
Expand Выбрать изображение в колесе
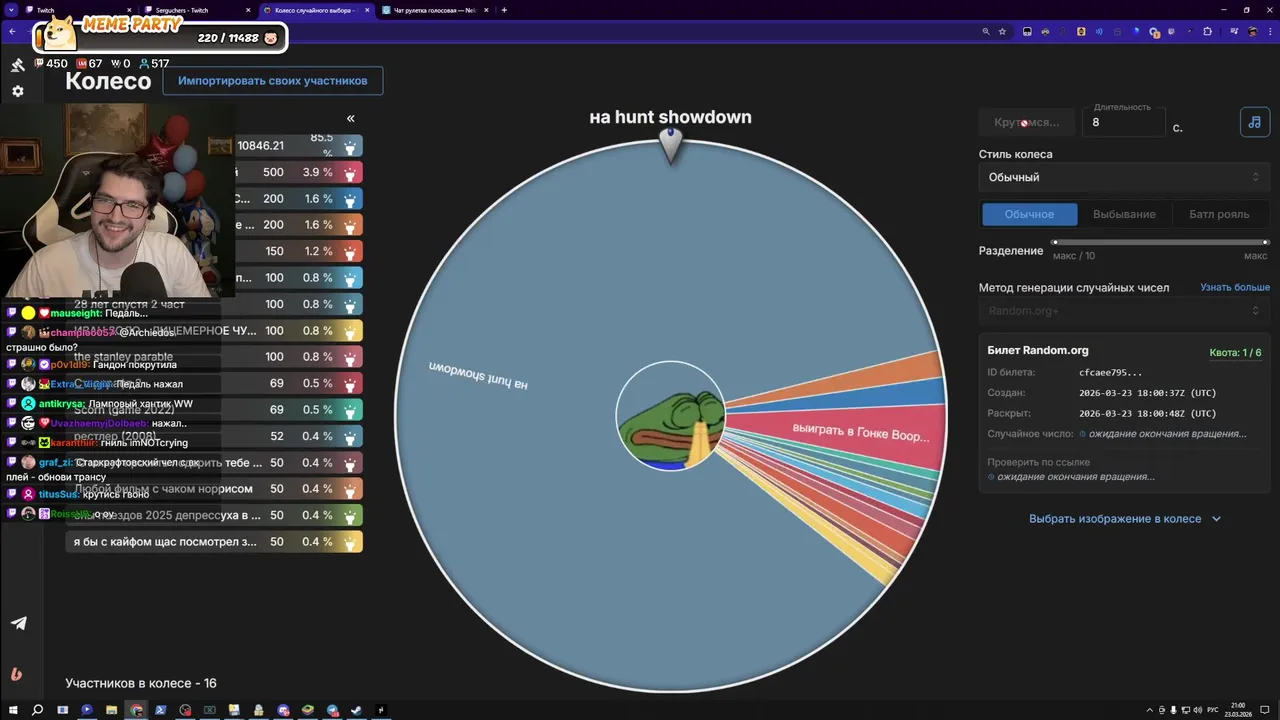1124,519
